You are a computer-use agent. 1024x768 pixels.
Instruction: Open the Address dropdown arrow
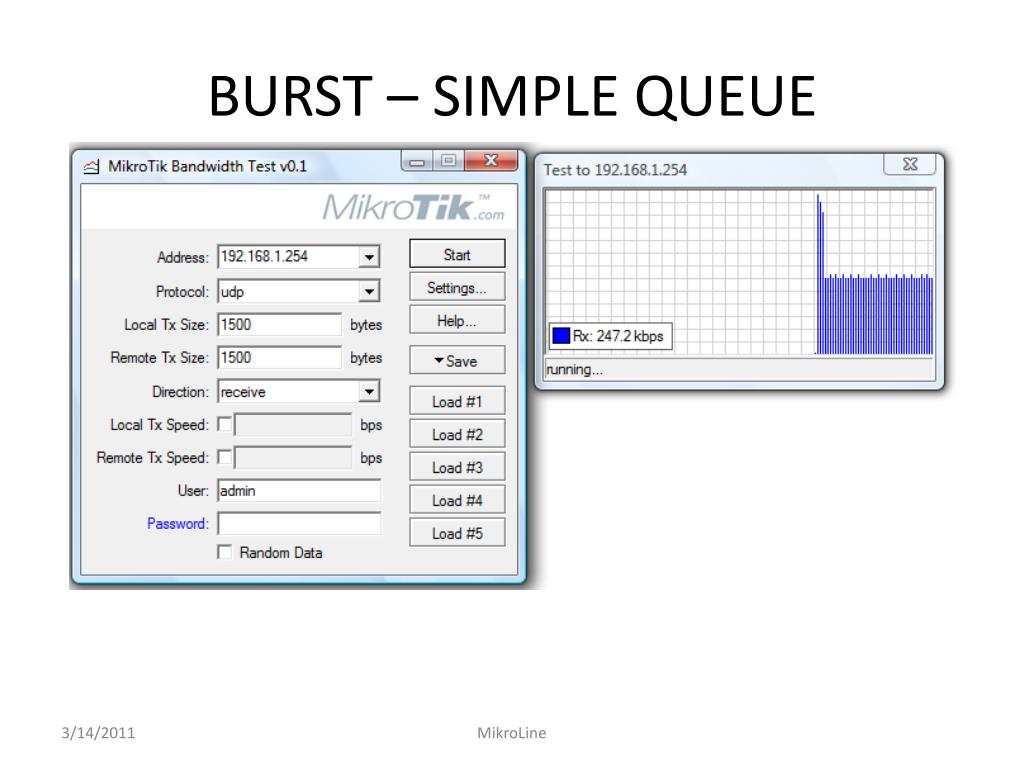point(369,257)
